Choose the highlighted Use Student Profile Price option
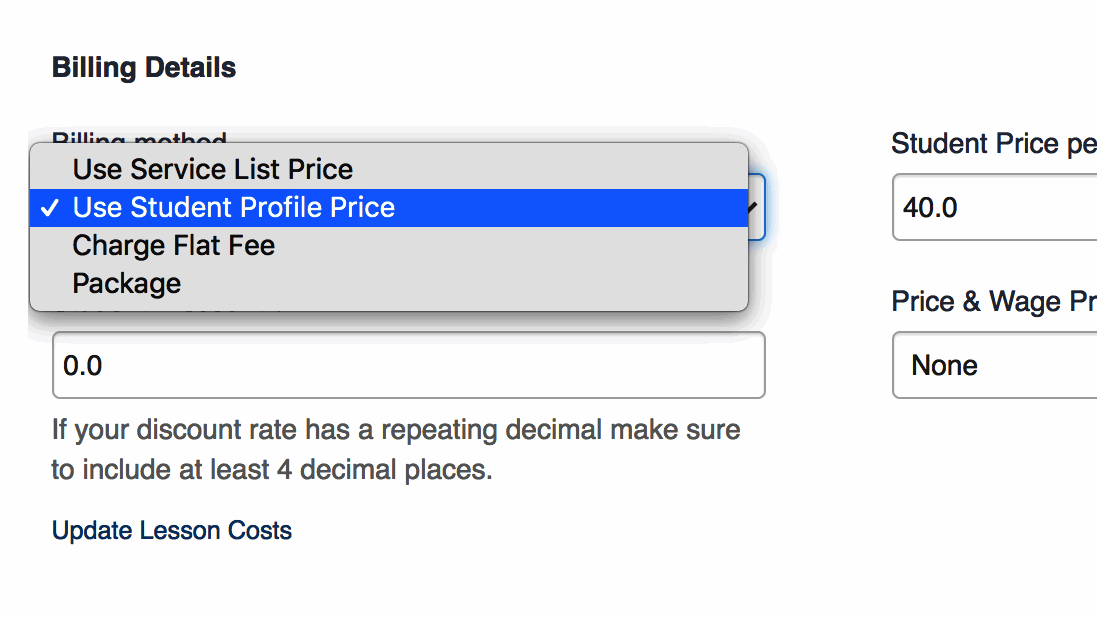This screenshot has height=617, width=1097. point(389,208)
